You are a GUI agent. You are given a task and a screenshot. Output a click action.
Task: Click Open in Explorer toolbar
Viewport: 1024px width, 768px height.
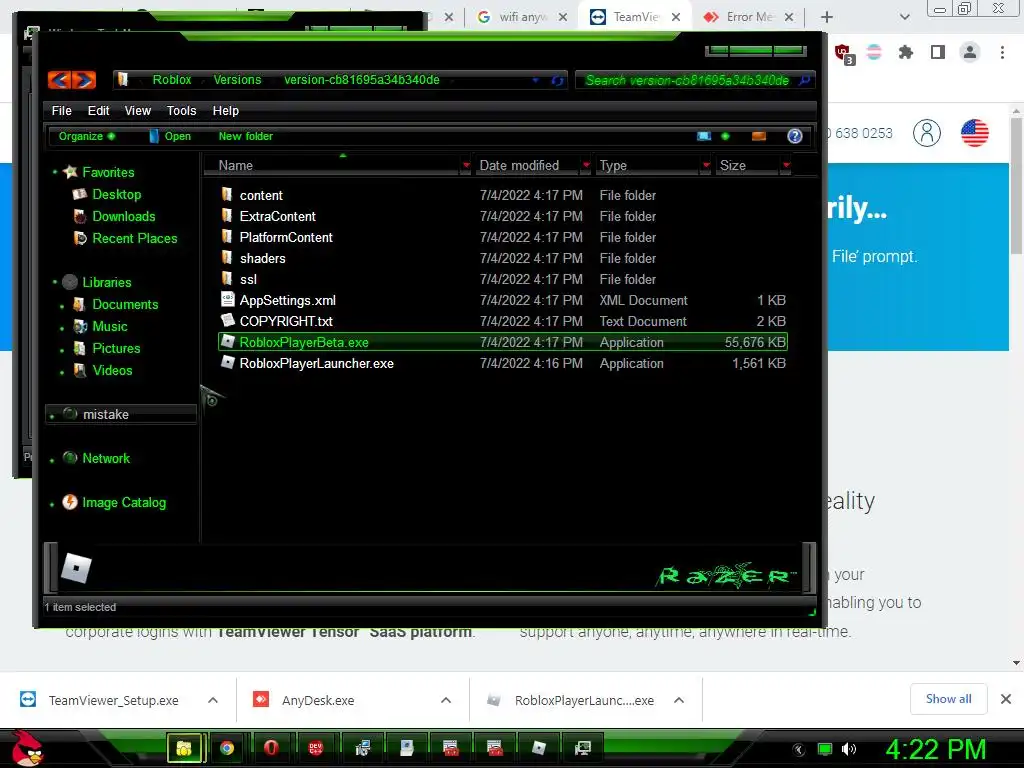pyautogui.click(x=170, y=136)
